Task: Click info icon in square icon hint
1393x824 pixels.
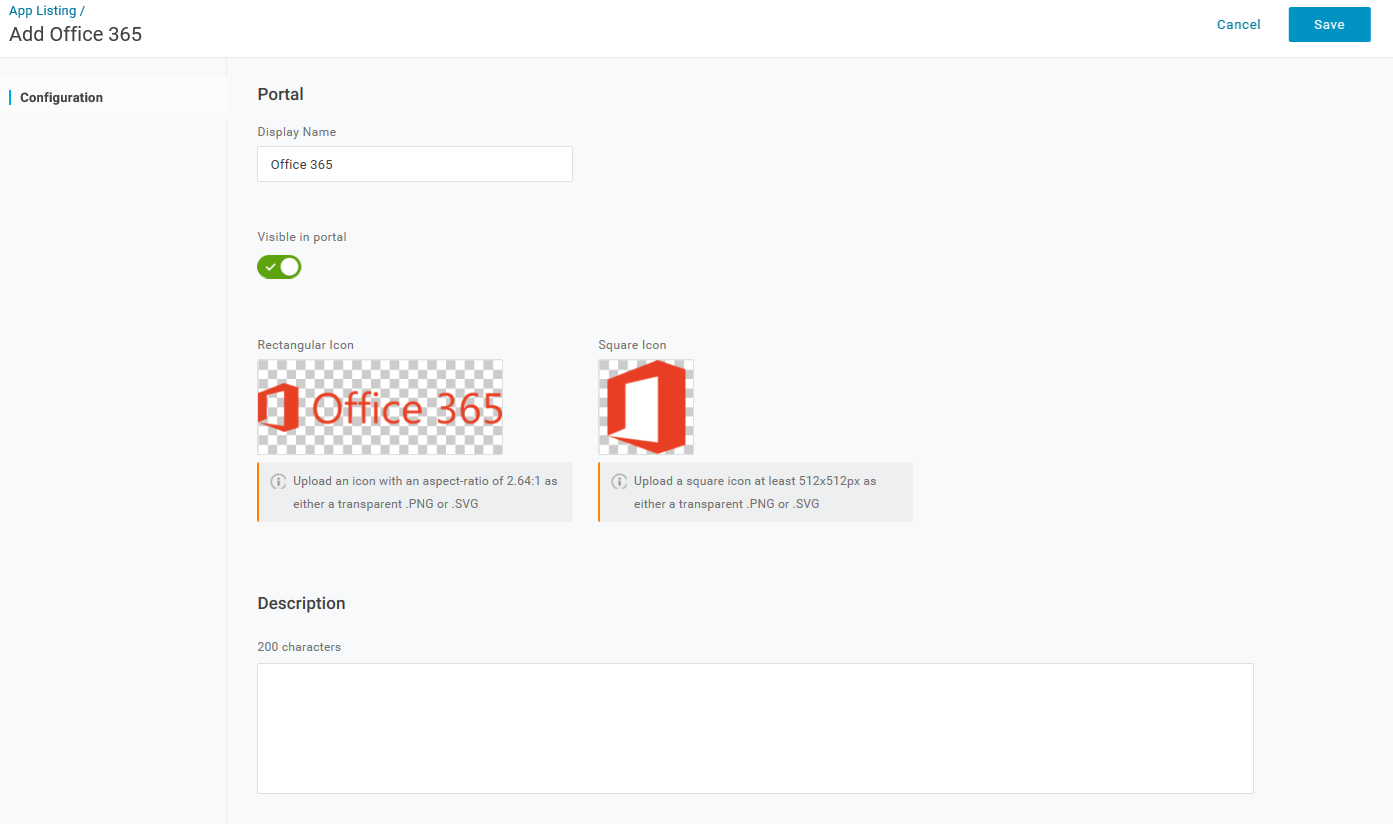Action: click(619, 481)
